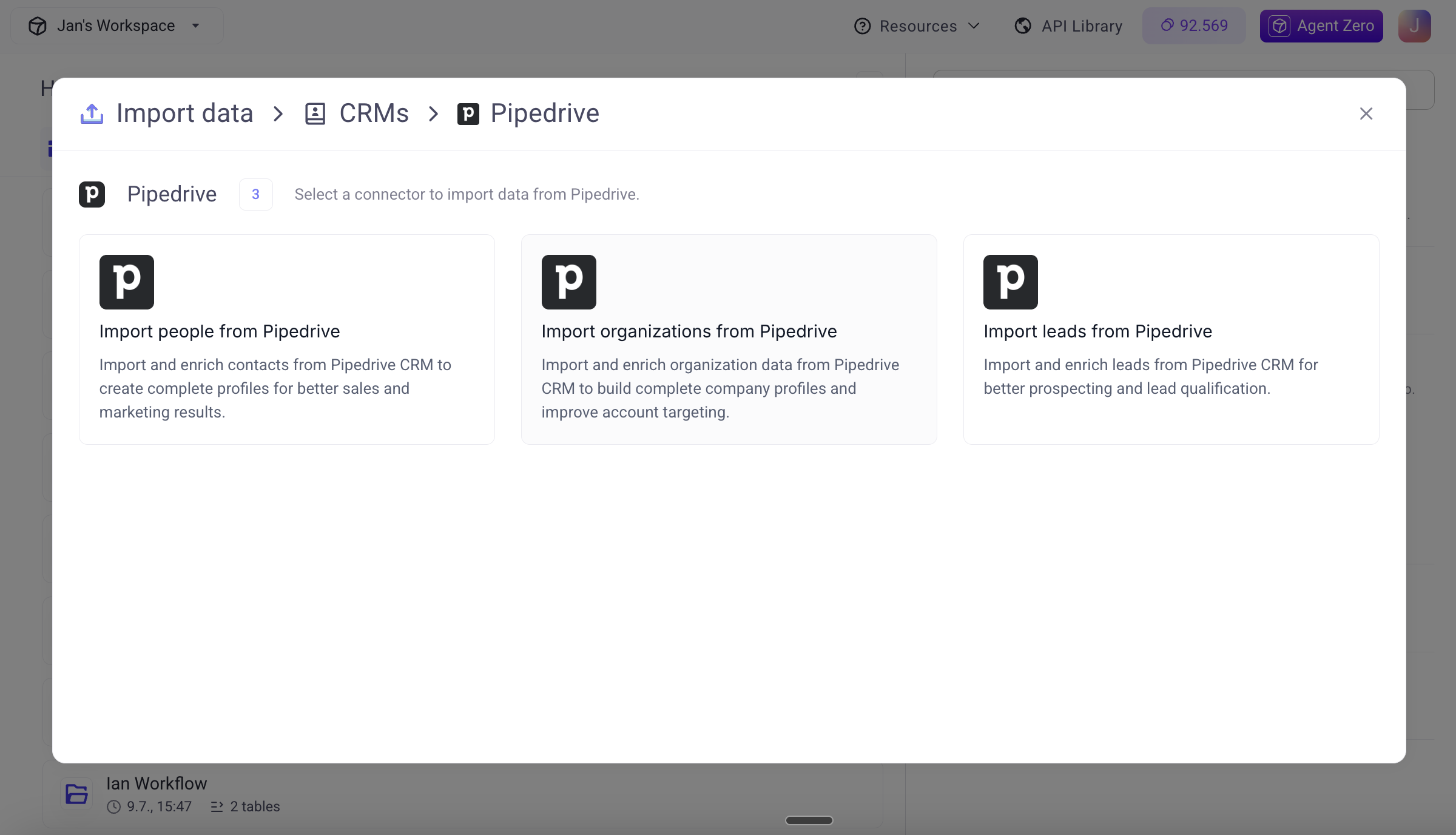Click the Agent Zero cube icon
The image size is (1456, 835).
(x=1279, y=25)
